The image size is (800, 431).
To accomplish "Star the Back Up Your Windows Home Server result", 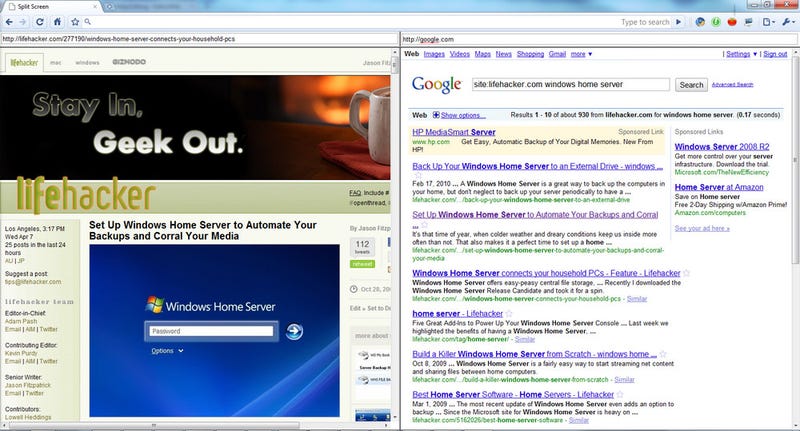I will 417,175.
